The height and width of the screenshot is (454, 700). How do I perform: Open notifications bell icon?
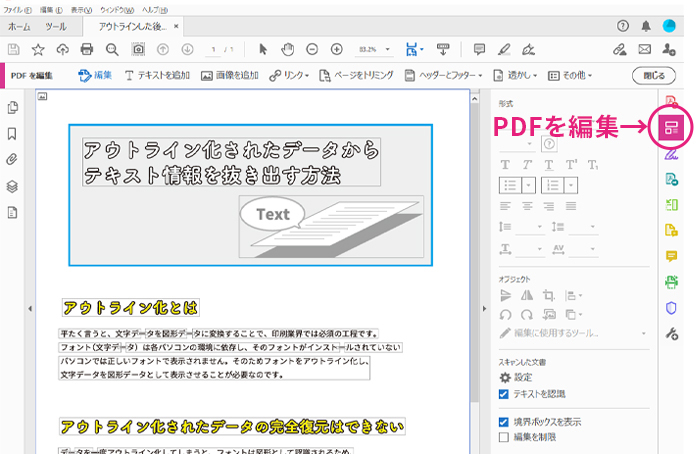pos(646,26)
